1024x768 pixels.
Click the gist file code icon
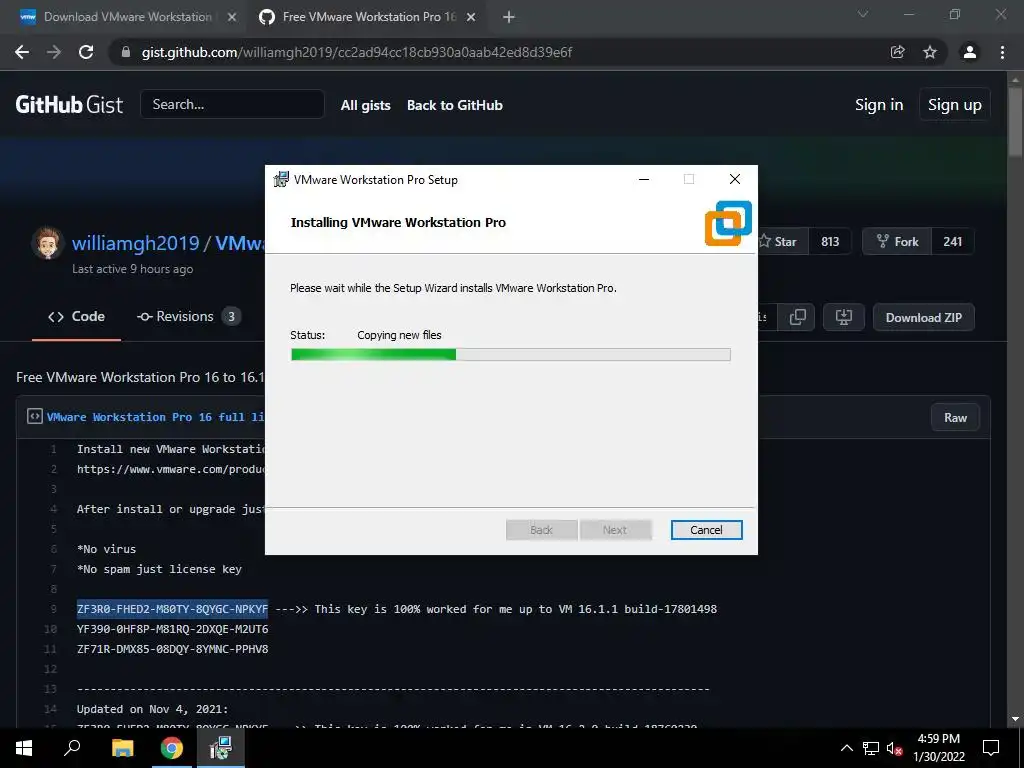(35, 417)
